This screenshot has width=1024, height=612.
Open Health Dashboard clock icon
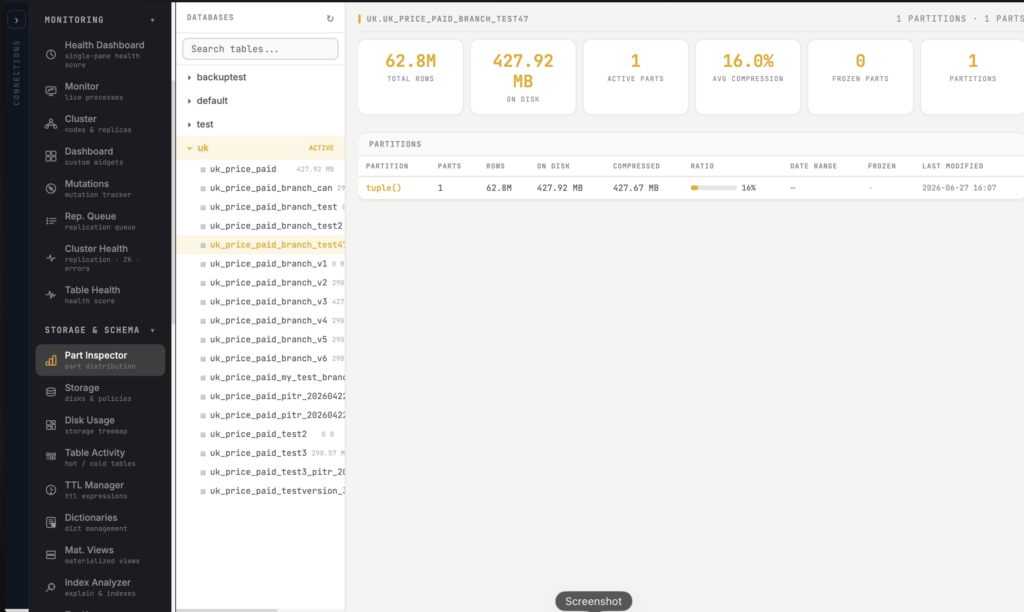(51, 54)
